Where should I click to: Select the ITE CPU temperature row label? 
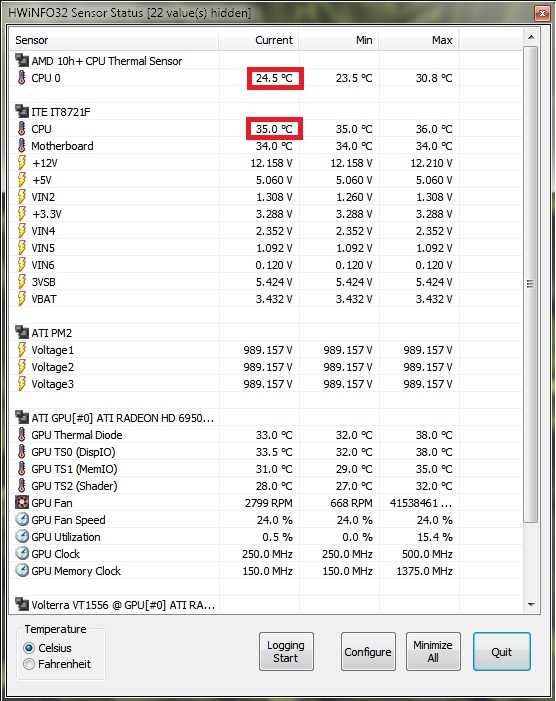[41, 129]
